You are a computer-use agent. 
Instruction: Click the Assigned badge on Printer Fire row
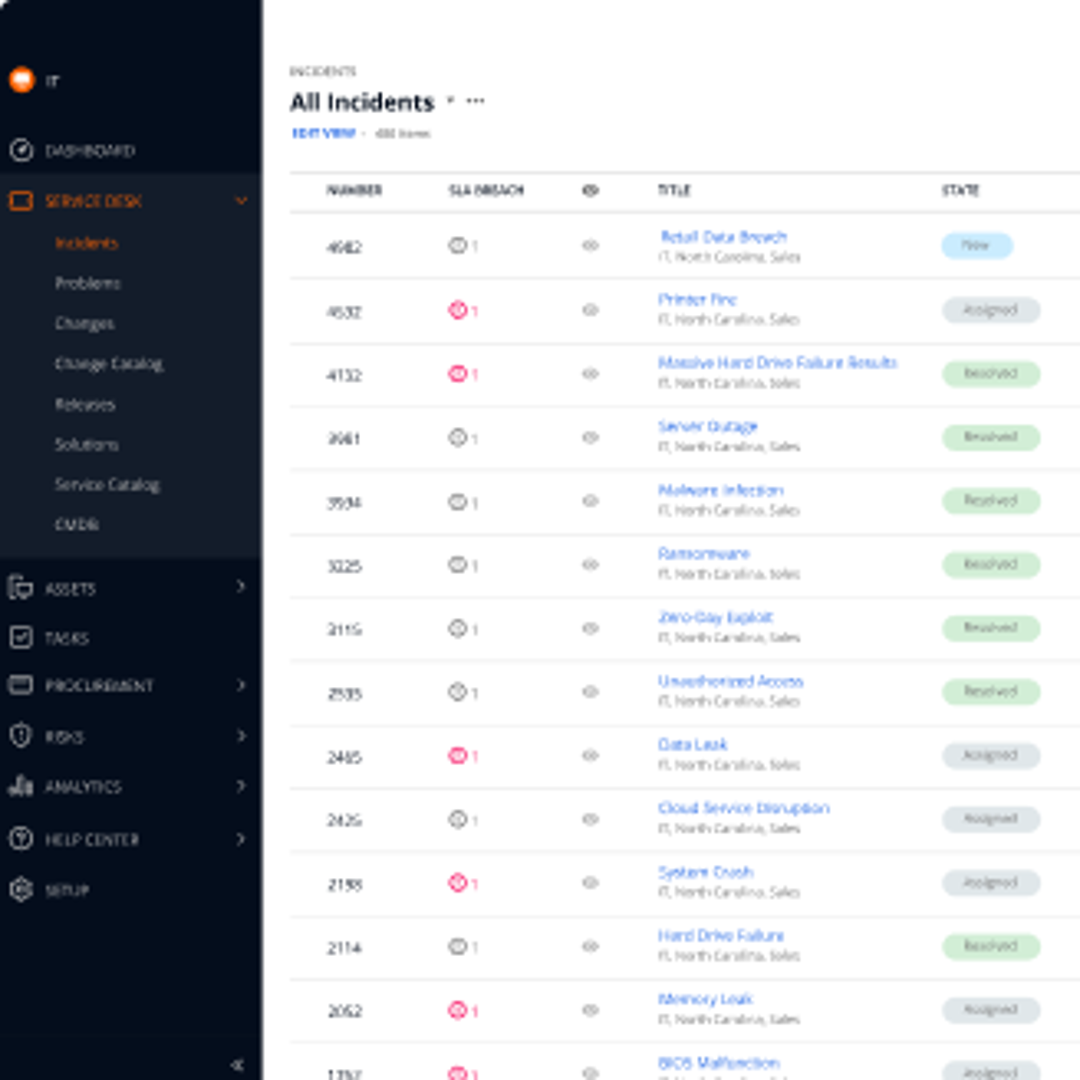990,310
